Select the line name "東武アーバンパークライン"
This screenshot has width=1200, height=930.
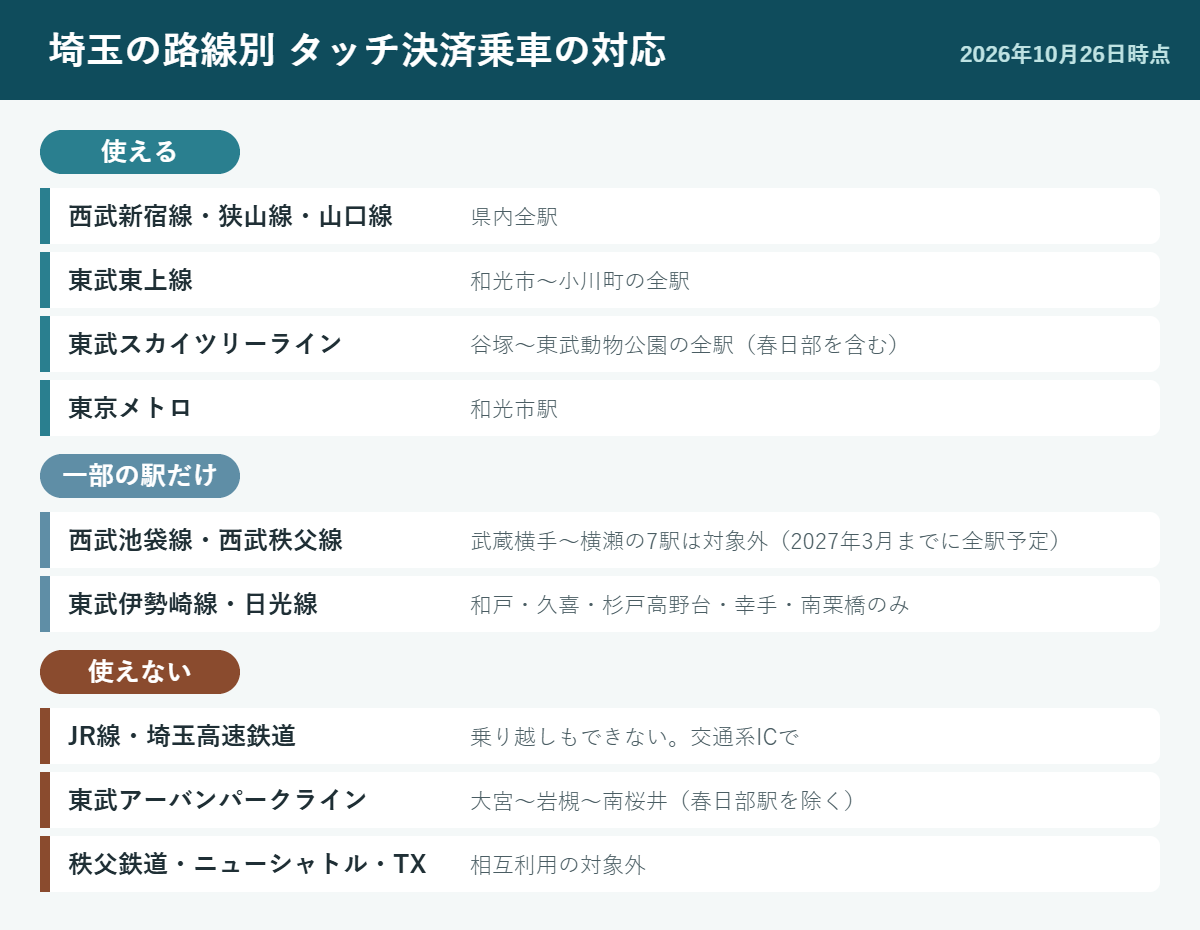pyautogui.click(x=218, y=800)
